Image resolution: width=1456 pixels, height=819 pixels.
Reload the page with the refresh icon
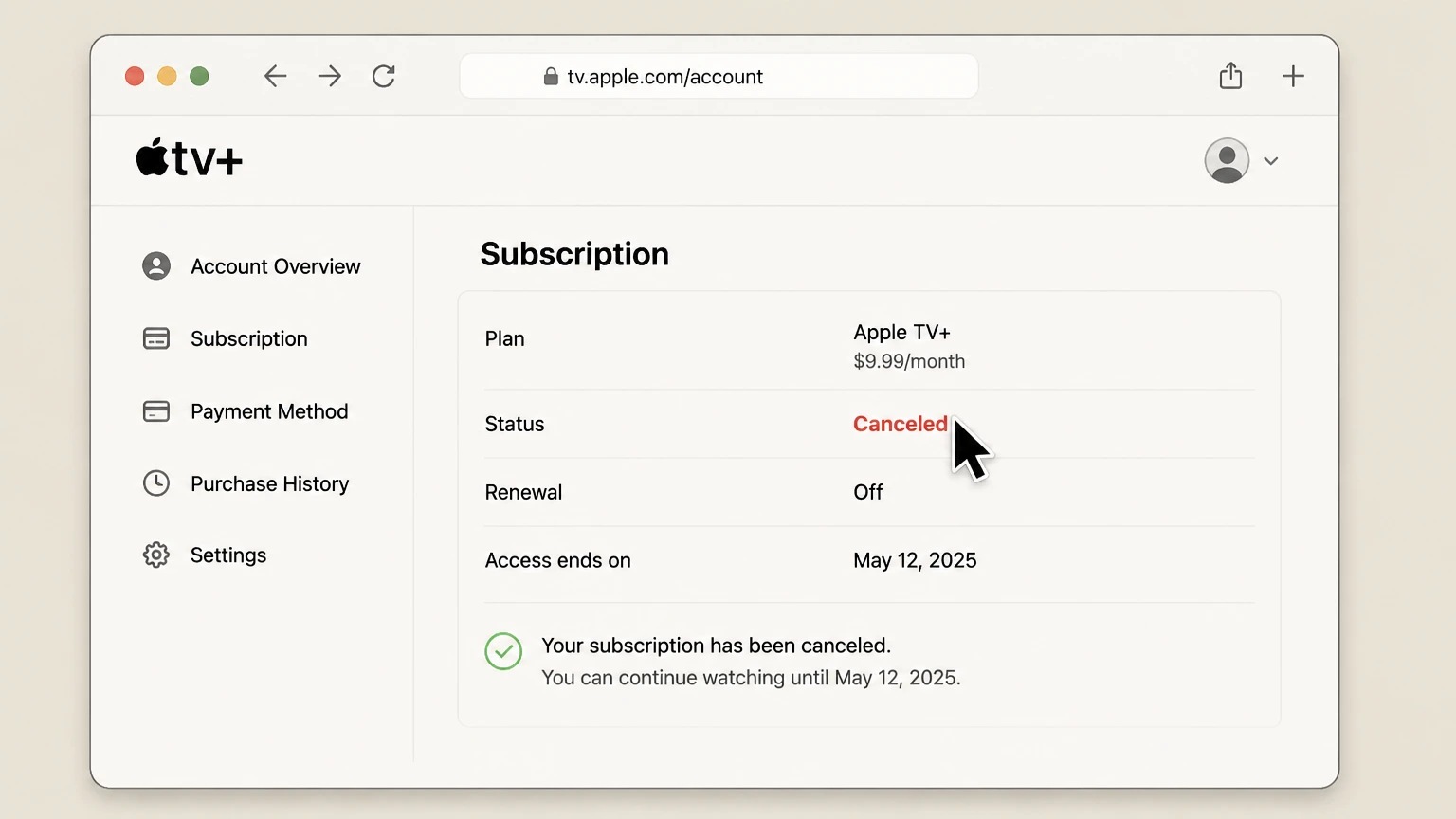(384, 76)
